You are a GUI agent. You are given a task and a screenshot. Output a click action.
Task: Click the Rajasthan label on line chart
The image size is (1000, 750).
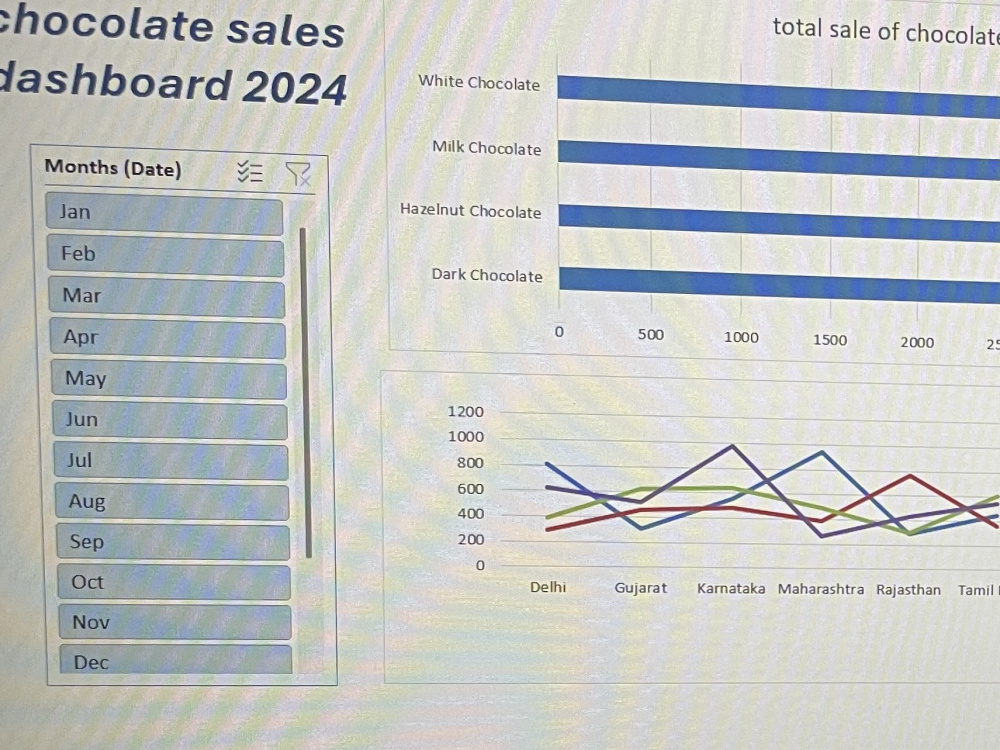[908, 590]
